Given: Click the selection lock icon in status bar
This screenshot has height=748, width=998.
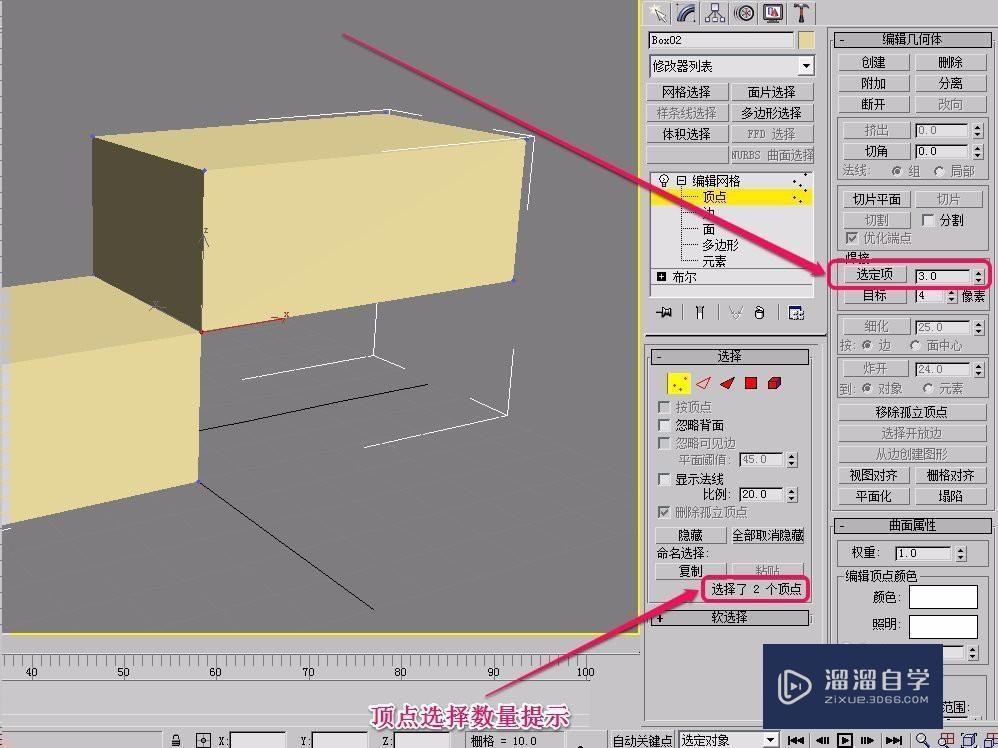Looking at the screenshot, I should (x=176, y=740).
